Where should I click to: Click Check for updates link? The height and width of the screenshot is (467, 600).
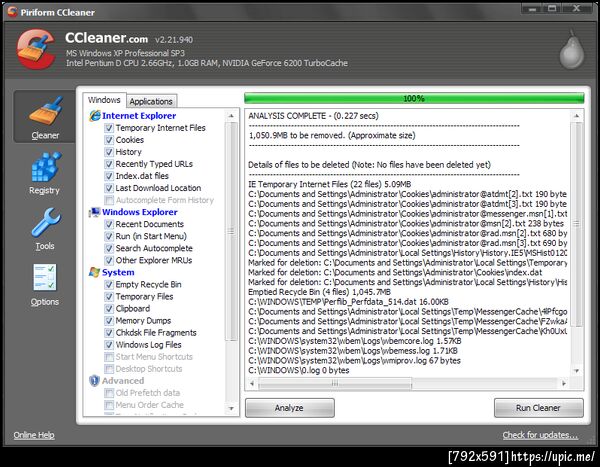point(540,435)
